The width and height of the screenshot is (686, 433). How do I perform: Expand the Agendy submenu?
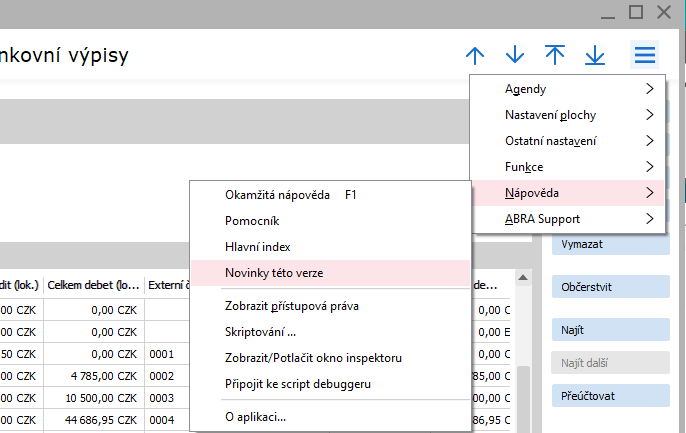(x=567, y=89)
